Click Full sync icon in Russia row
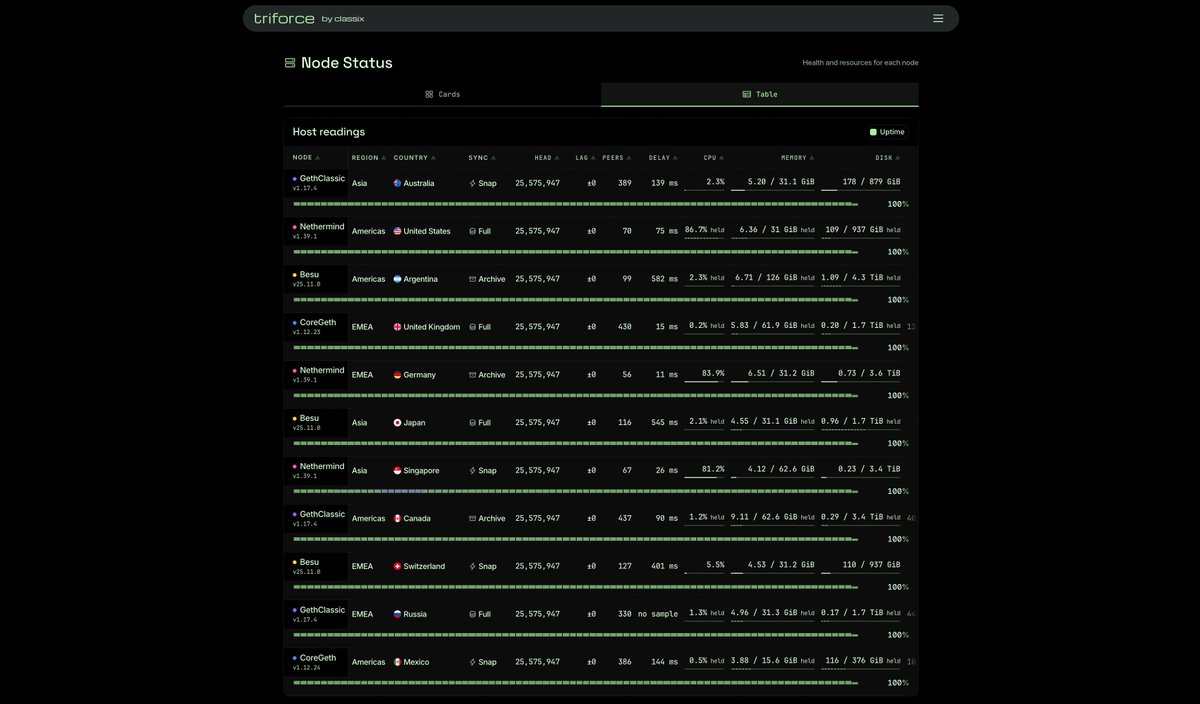 click(472, 614)
